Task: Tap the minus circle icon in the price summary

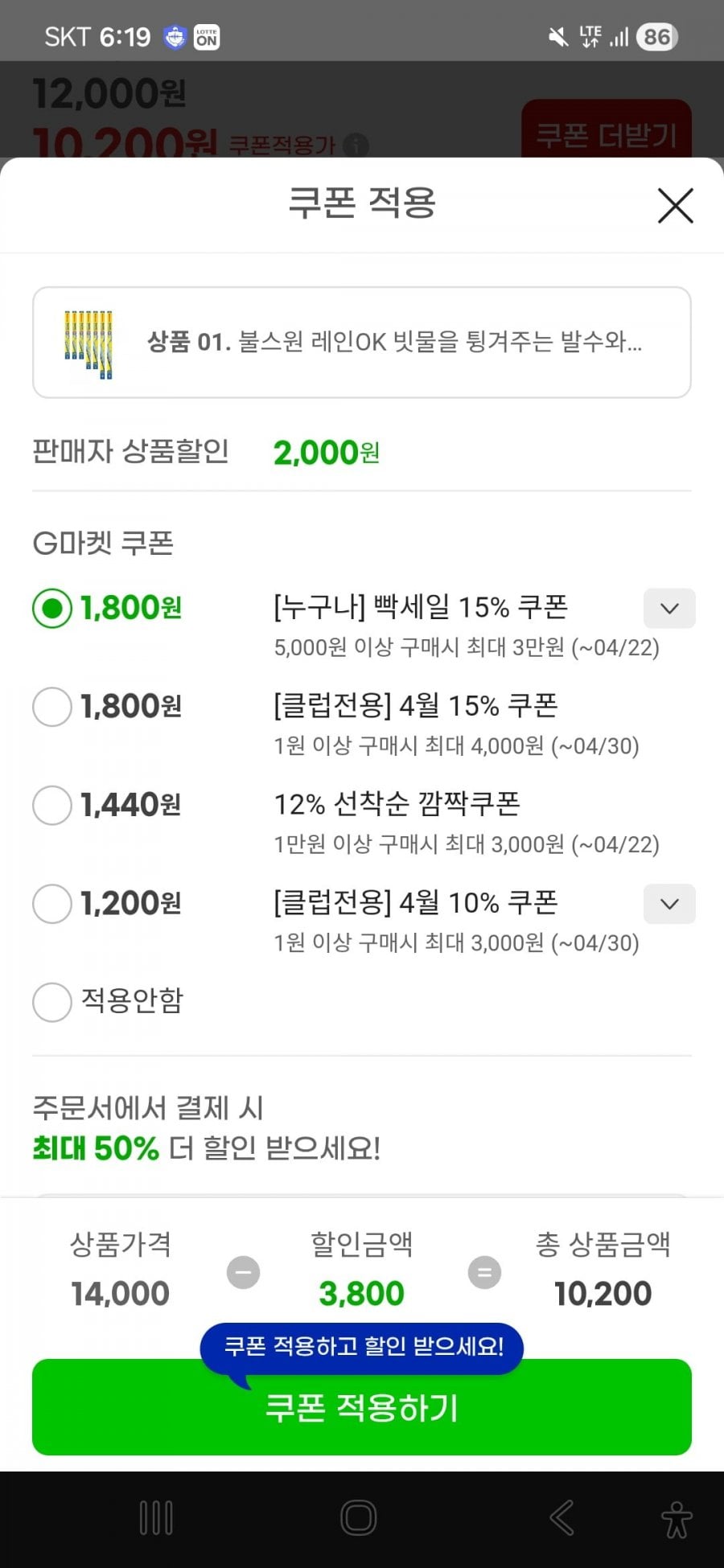Action: 243,1272
